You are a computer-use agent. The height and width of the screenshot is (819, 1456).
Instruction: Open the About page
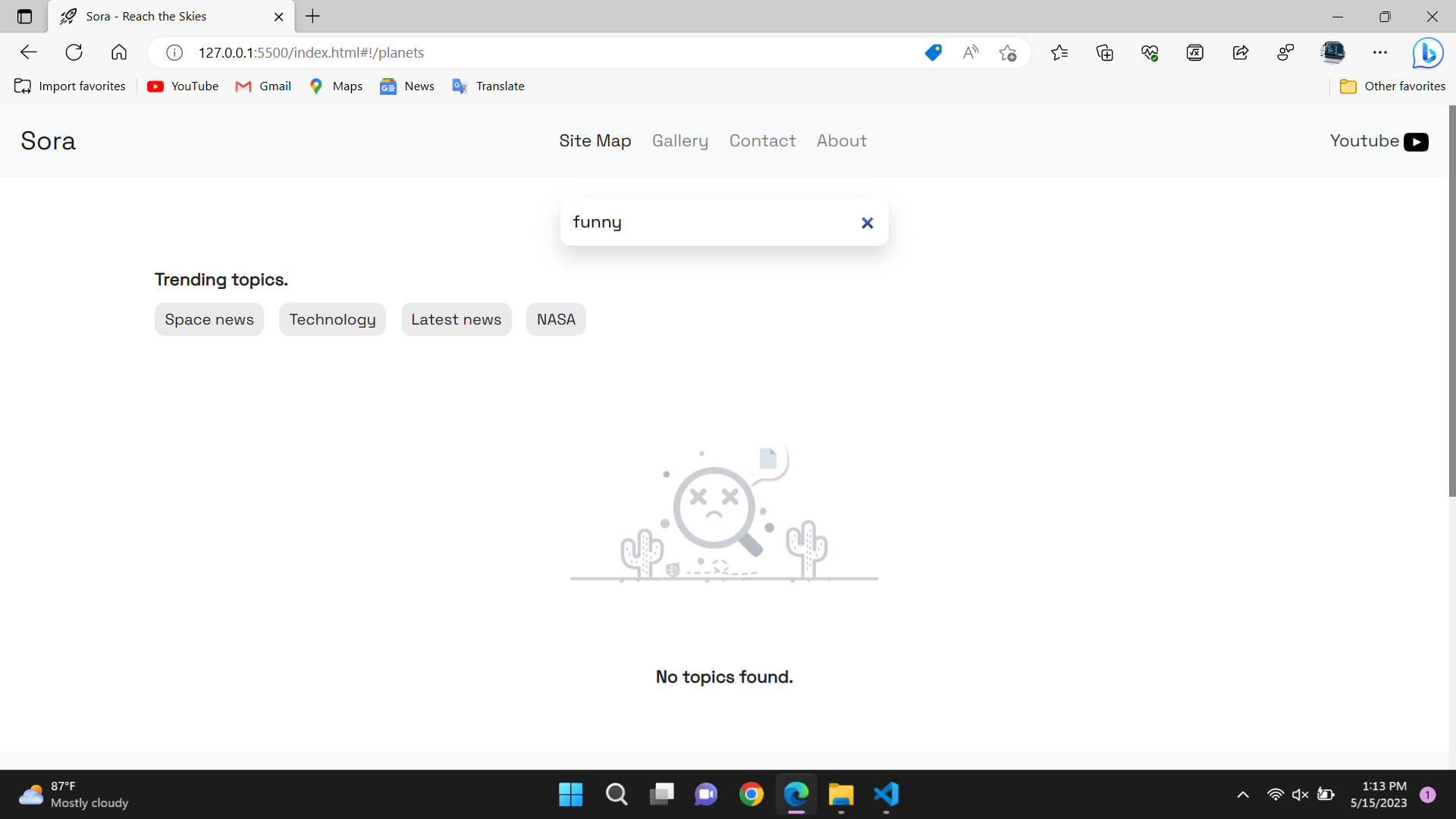tap(842, 141)
